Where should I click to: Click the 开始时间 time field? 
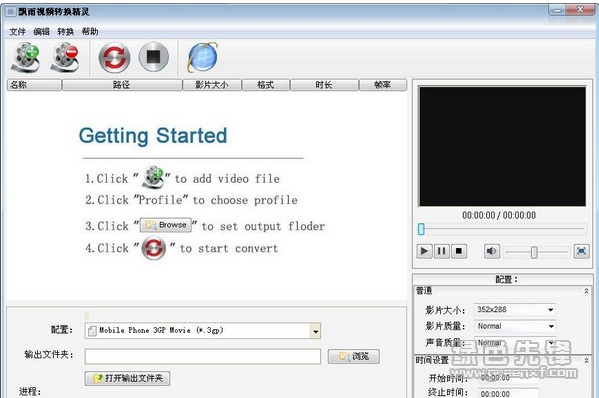click(x=508, y=378)
